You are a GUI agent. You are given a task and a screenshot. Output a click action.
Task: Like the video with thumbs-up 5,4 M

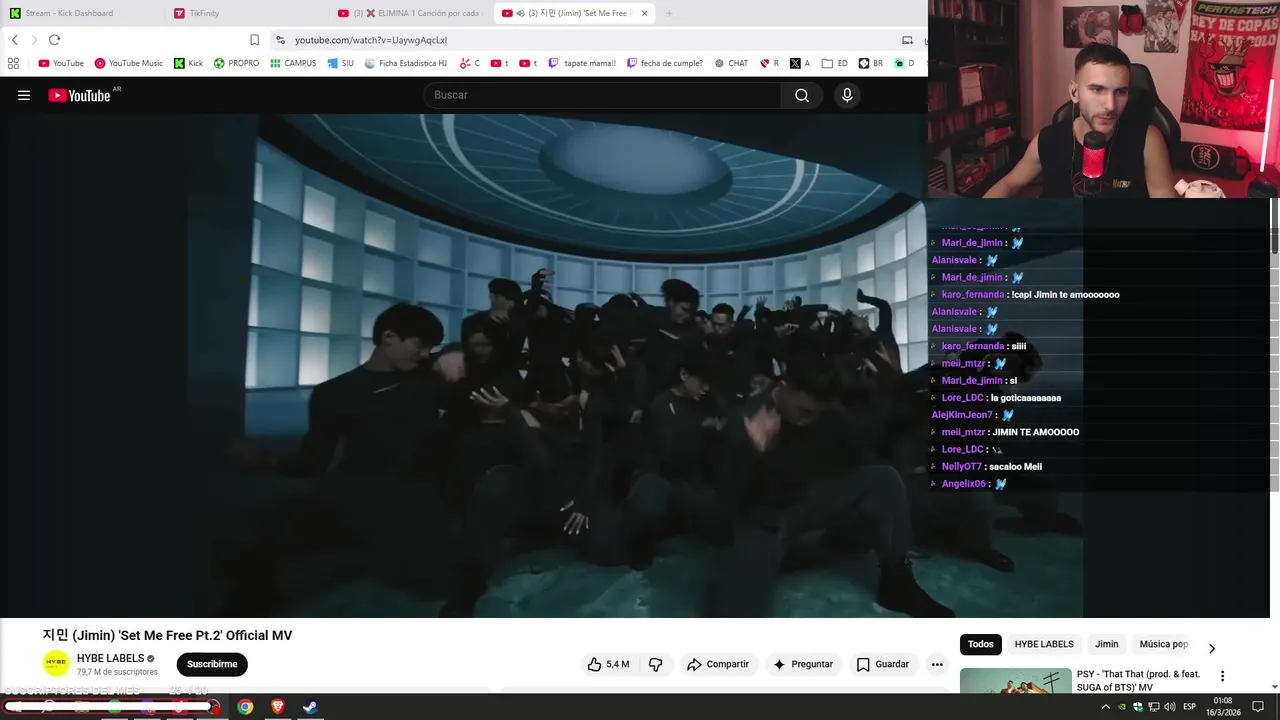coord(608,664)
